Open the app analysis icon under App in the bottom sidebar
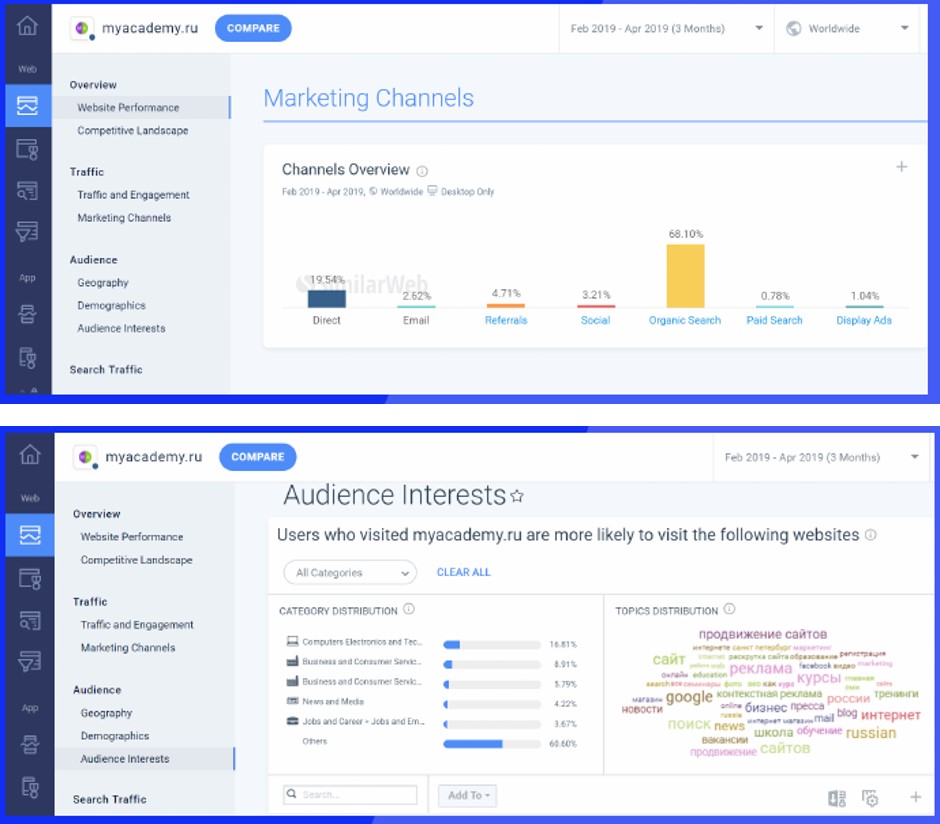Screen dimensions: 940x824 (x=30, y=744)
